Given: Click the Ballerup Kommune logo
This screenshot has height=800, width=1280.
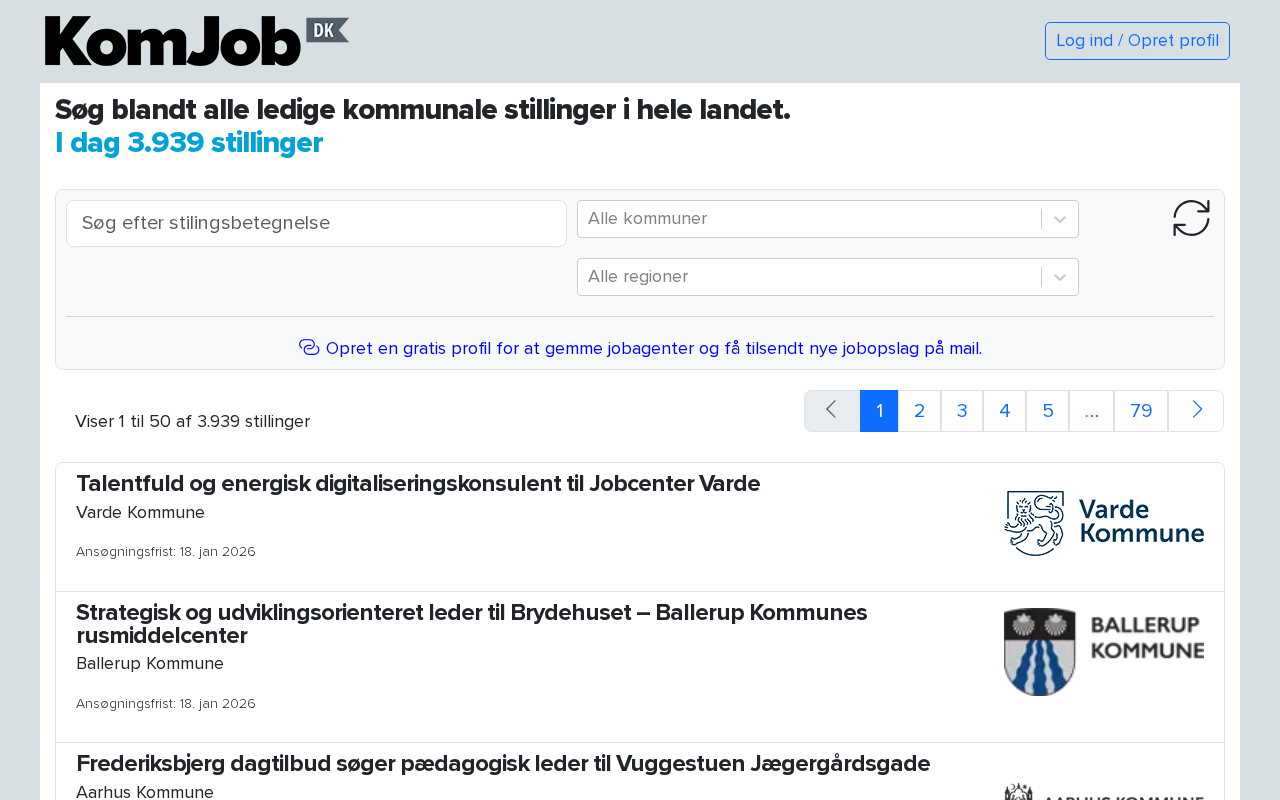Looking at the screenshot, I should click(1104, 652).
